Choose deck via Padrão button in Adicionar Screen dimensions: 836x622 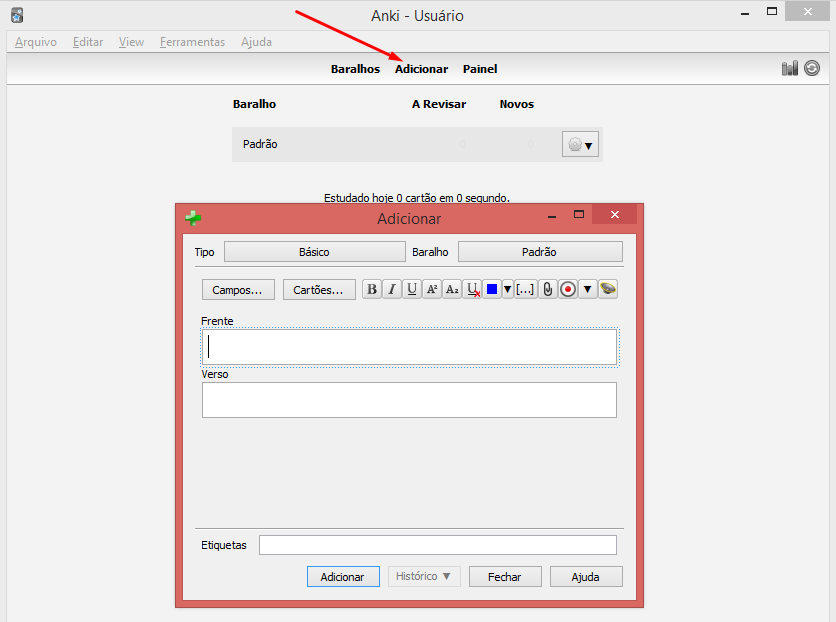pos(540,252)
